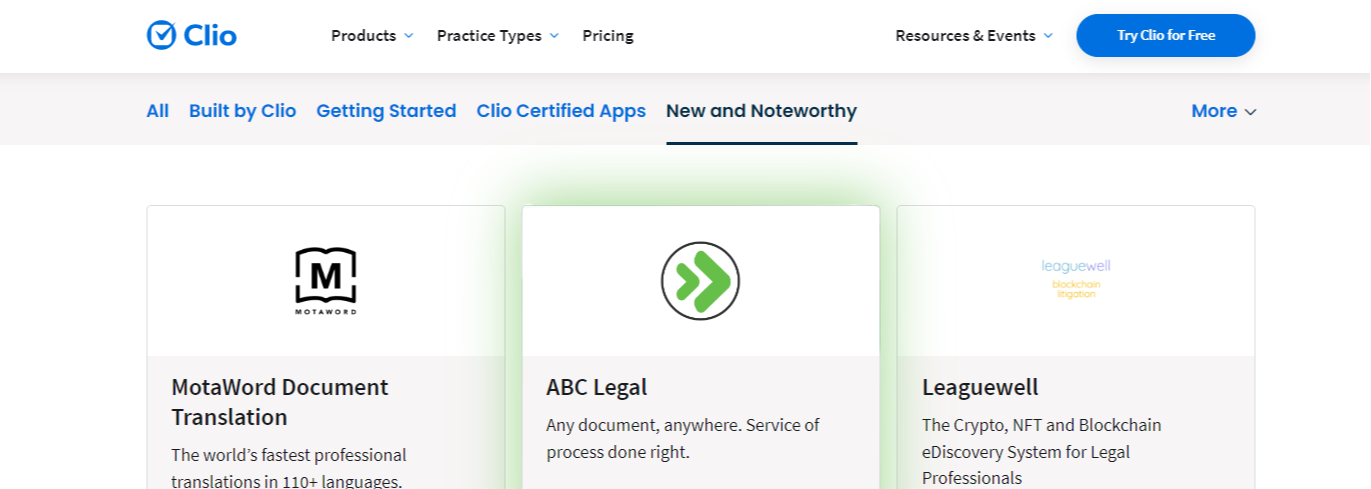The height and width of the screenshot is (489, 1371).
Task: Open the MotaWord Document Translation title
Action: 280,401
